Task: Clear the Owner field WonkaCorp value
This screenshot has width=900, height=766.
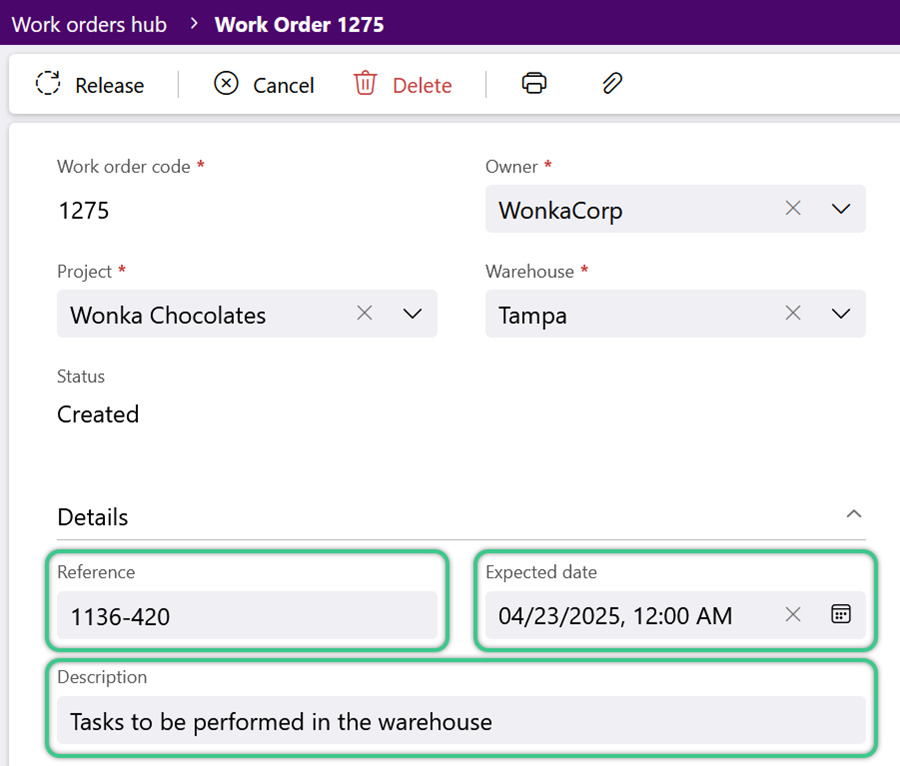Action: coord(793,208)
